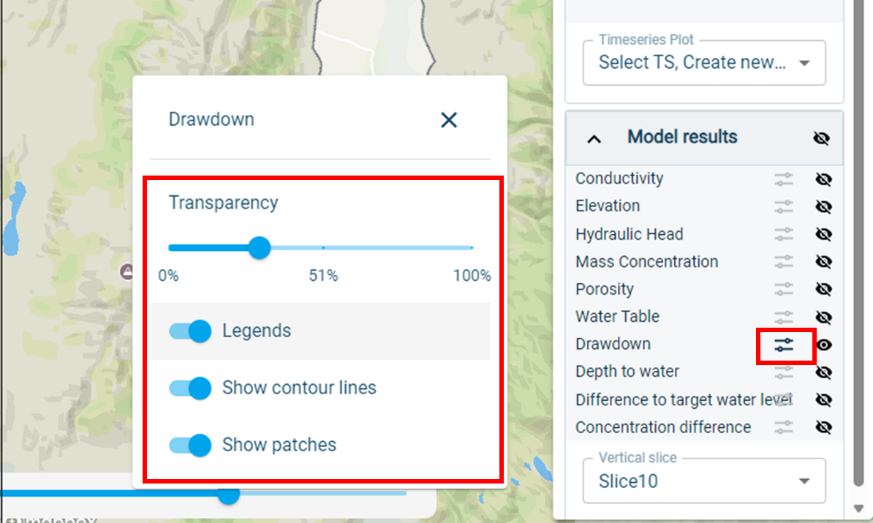Show the Conductivity layer
Screen dimensions: 873x523
point(824,179)
